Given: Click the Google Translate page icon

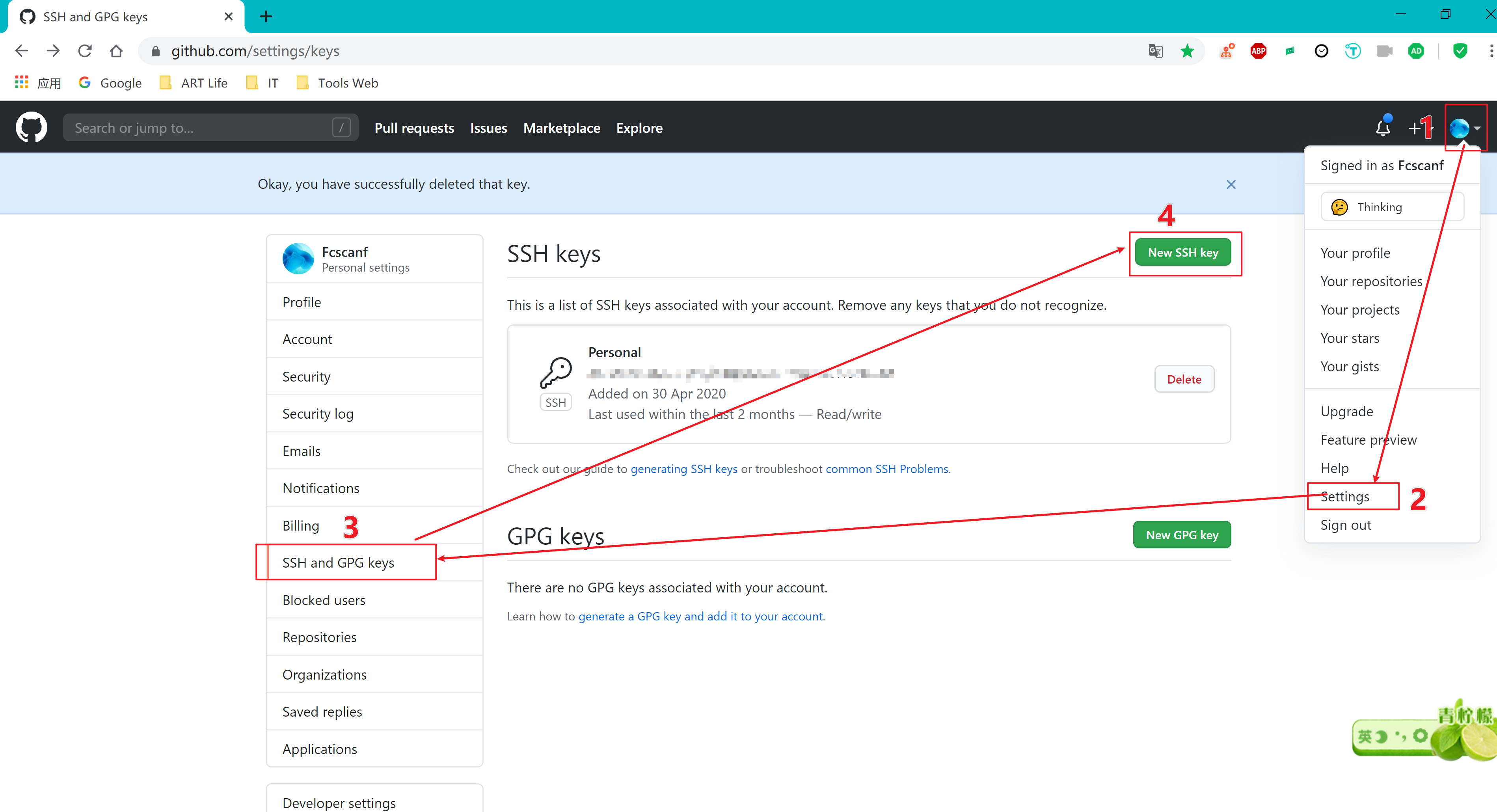Looking at the screenshot, I should coord(1155,51).
